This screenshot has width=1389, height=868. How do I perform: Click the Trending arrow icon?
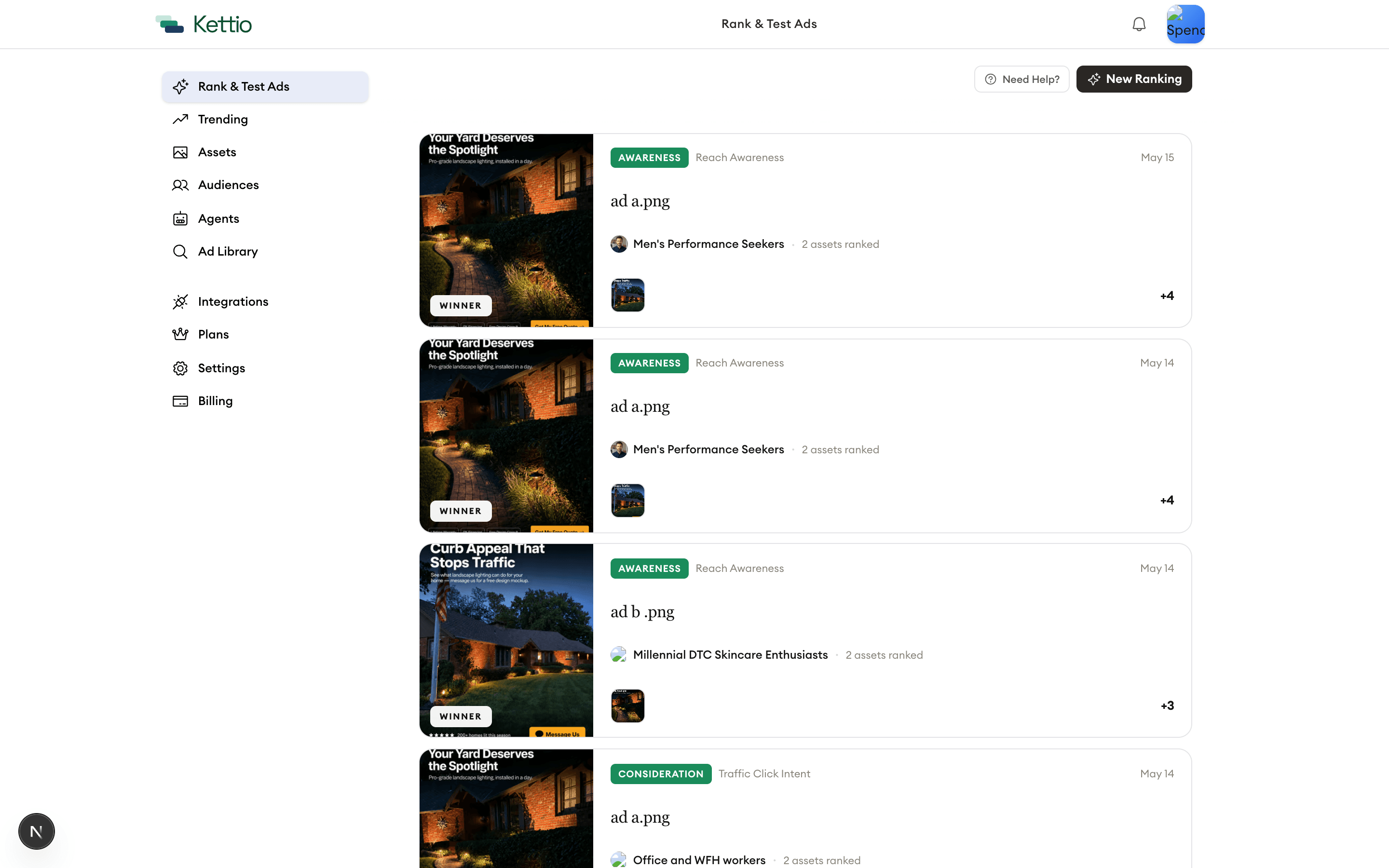180,120
